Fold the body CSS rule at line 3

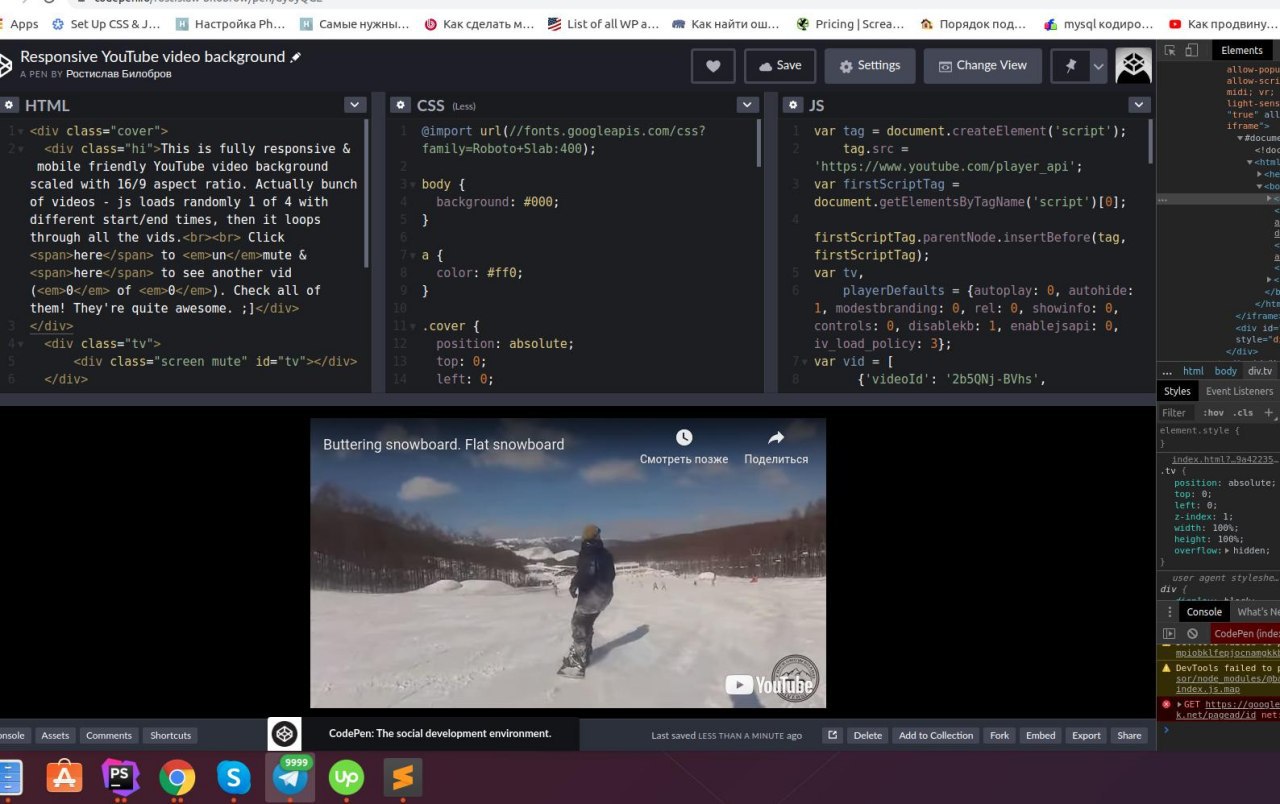point(412,184)
